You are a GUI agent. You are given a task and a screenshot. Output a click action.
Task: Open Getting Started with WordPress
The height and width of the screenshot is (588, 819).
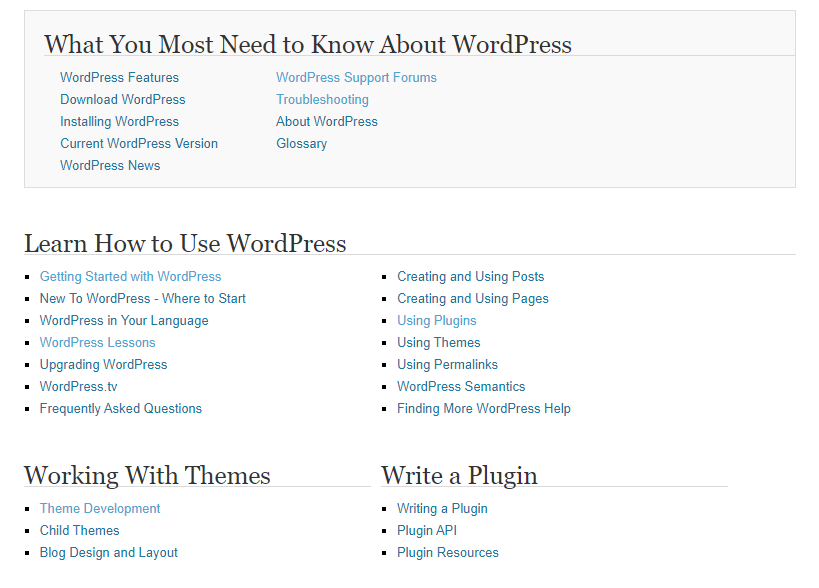131,276
